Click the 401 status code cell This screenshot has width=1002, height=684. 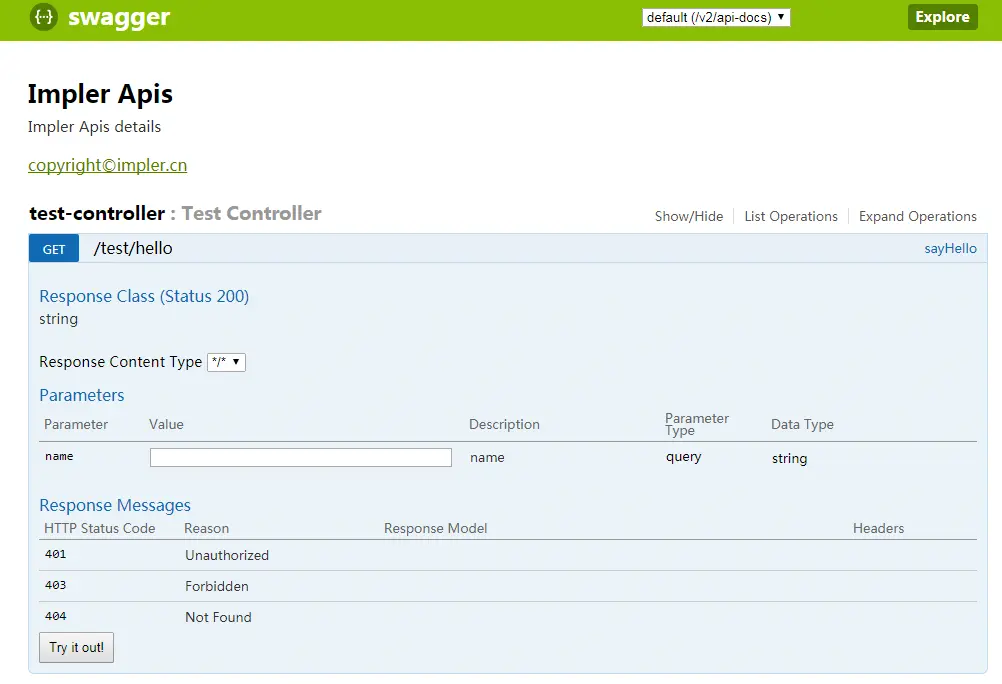(56, 554)
